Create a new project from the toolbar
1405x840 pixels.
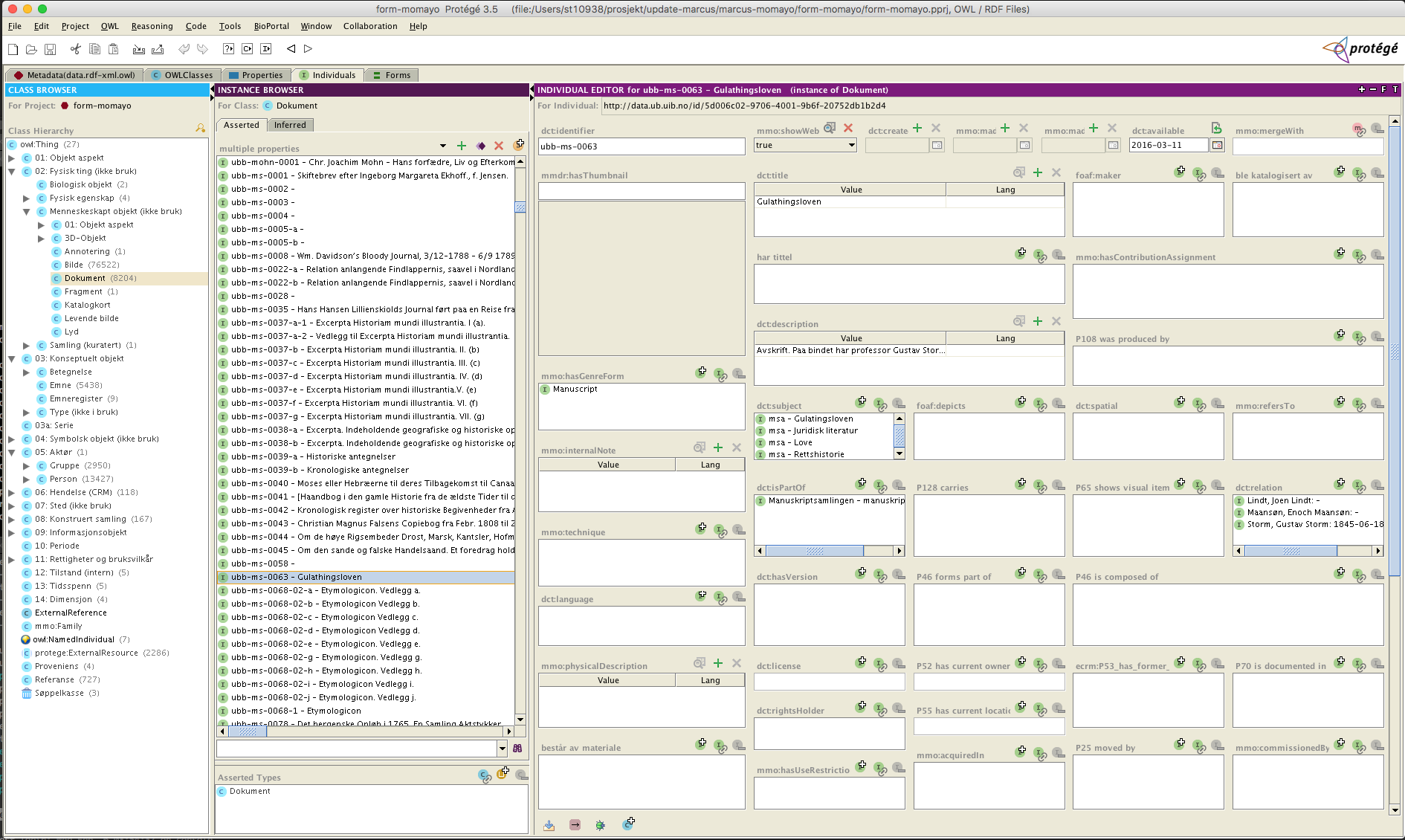click(13, 49)
